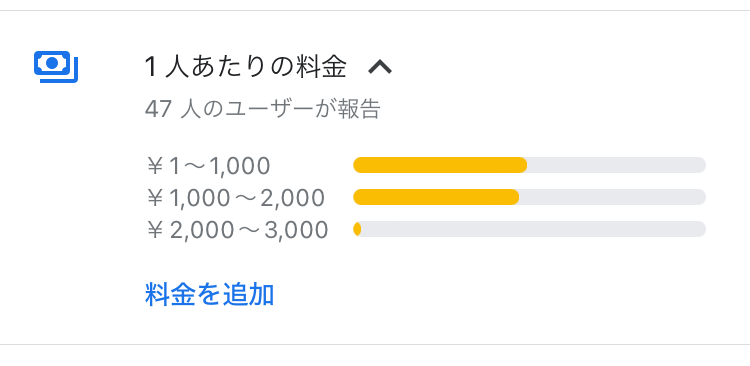Click the blue money banknote icon
The image size is (750, 366).
pos(56,67)
